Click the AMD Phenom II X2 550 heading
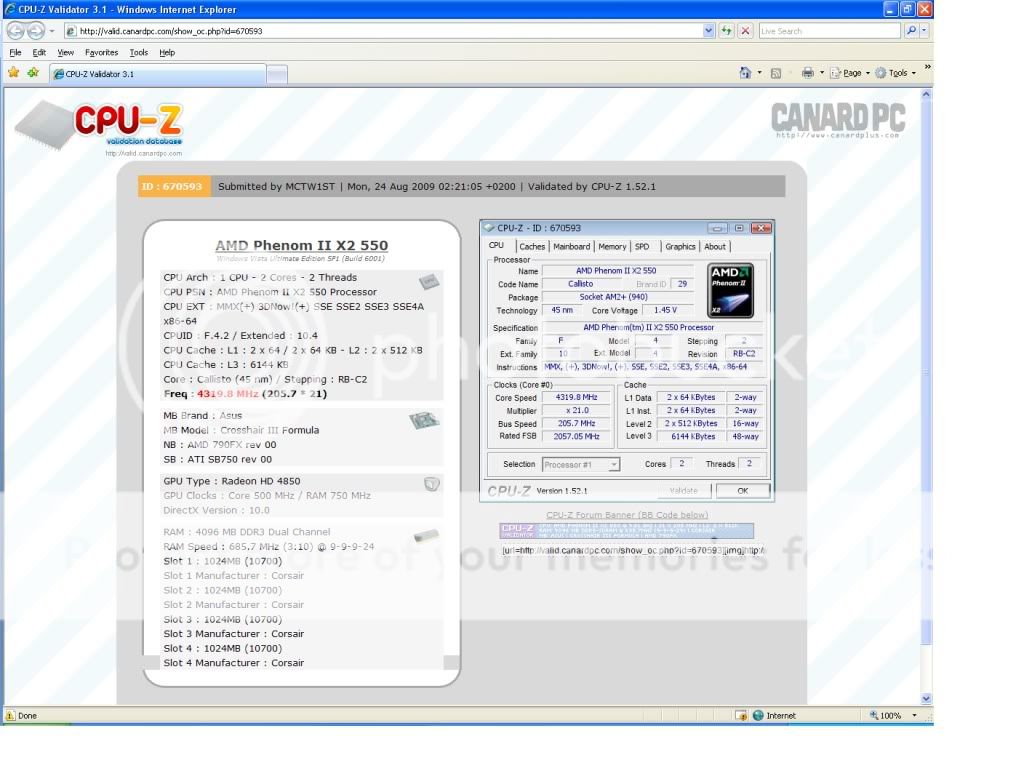This screenshot has height=768, width=1024. [302, 246]
